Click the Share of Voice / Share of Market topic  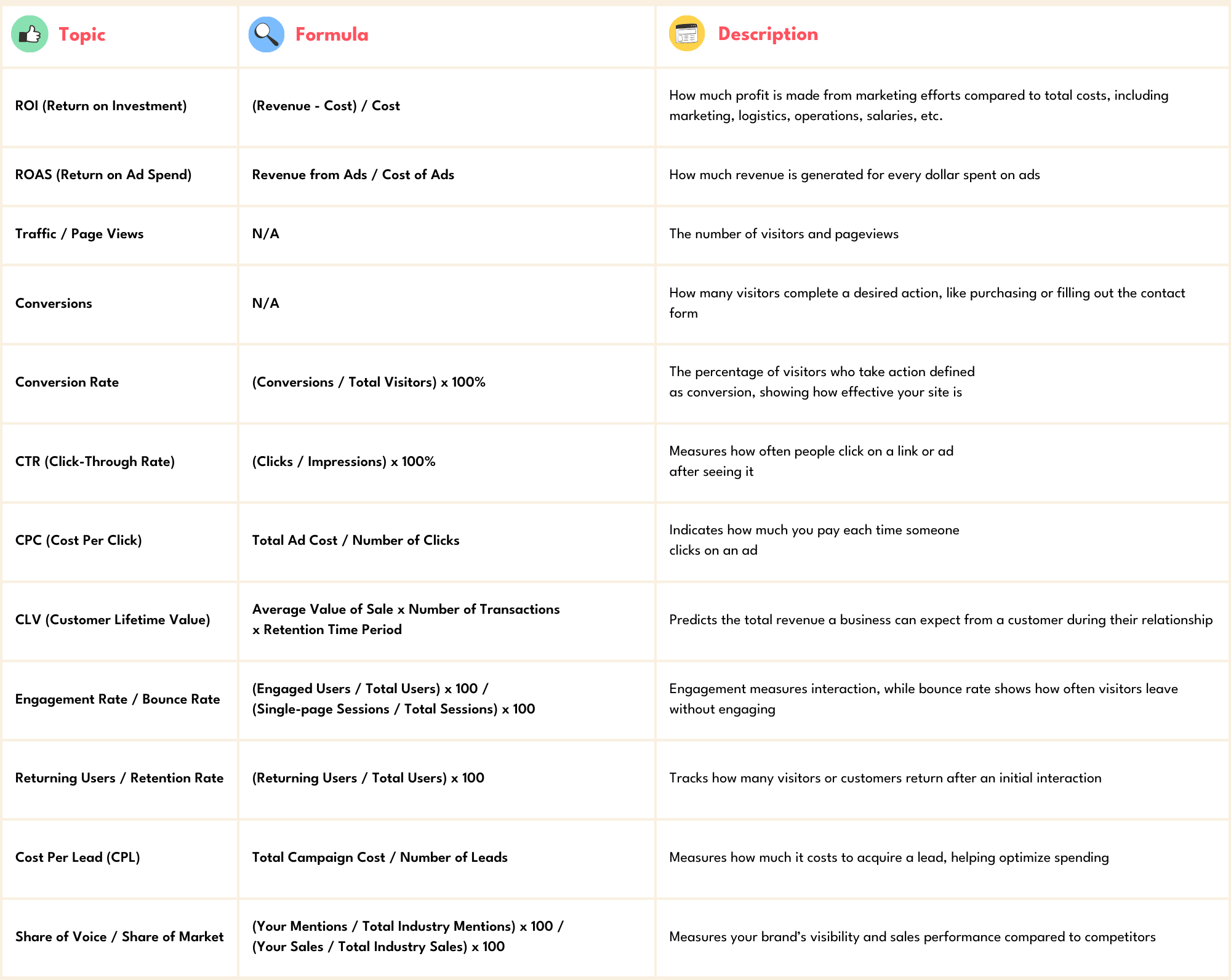point(119,937)
